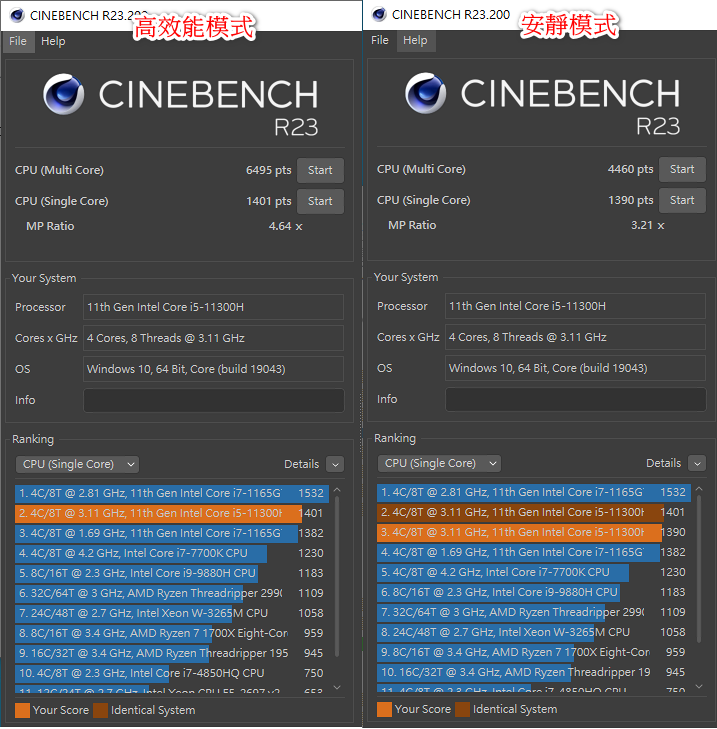Click ranking scroll-down arrow in left window
Image resolution: width=717 pixels, height=729 pixels.
[337, 687]
